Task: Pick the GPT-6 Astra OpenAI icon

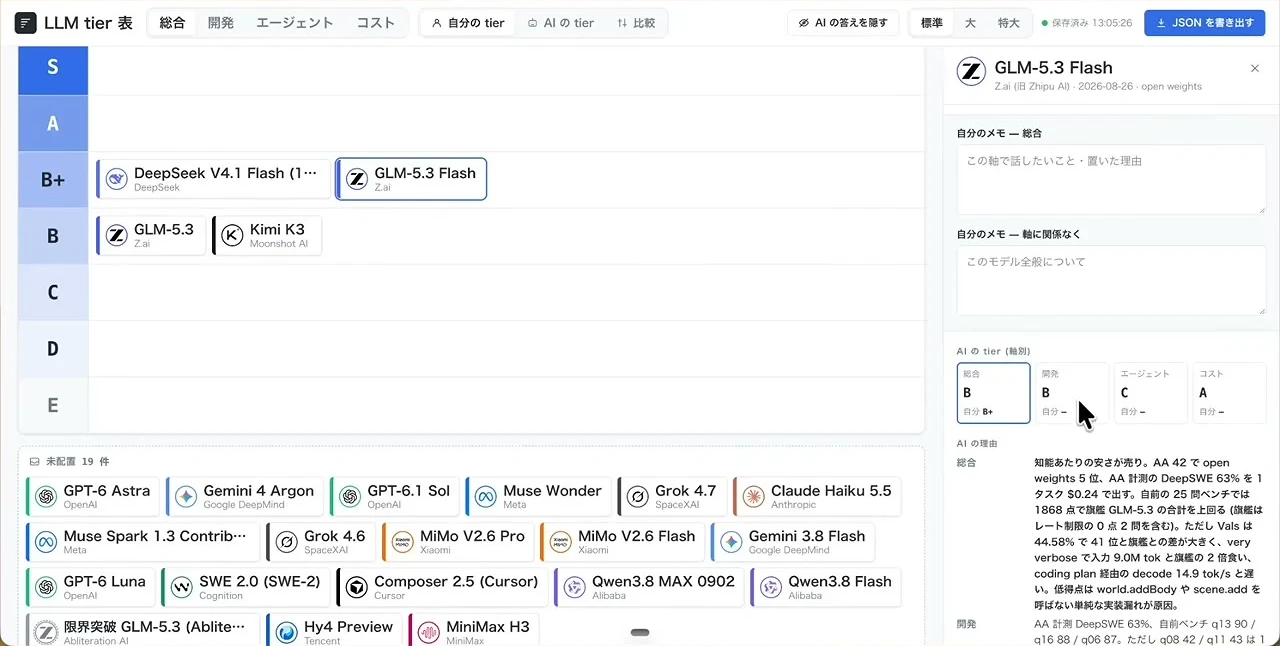Action: [x=45, y=497]
